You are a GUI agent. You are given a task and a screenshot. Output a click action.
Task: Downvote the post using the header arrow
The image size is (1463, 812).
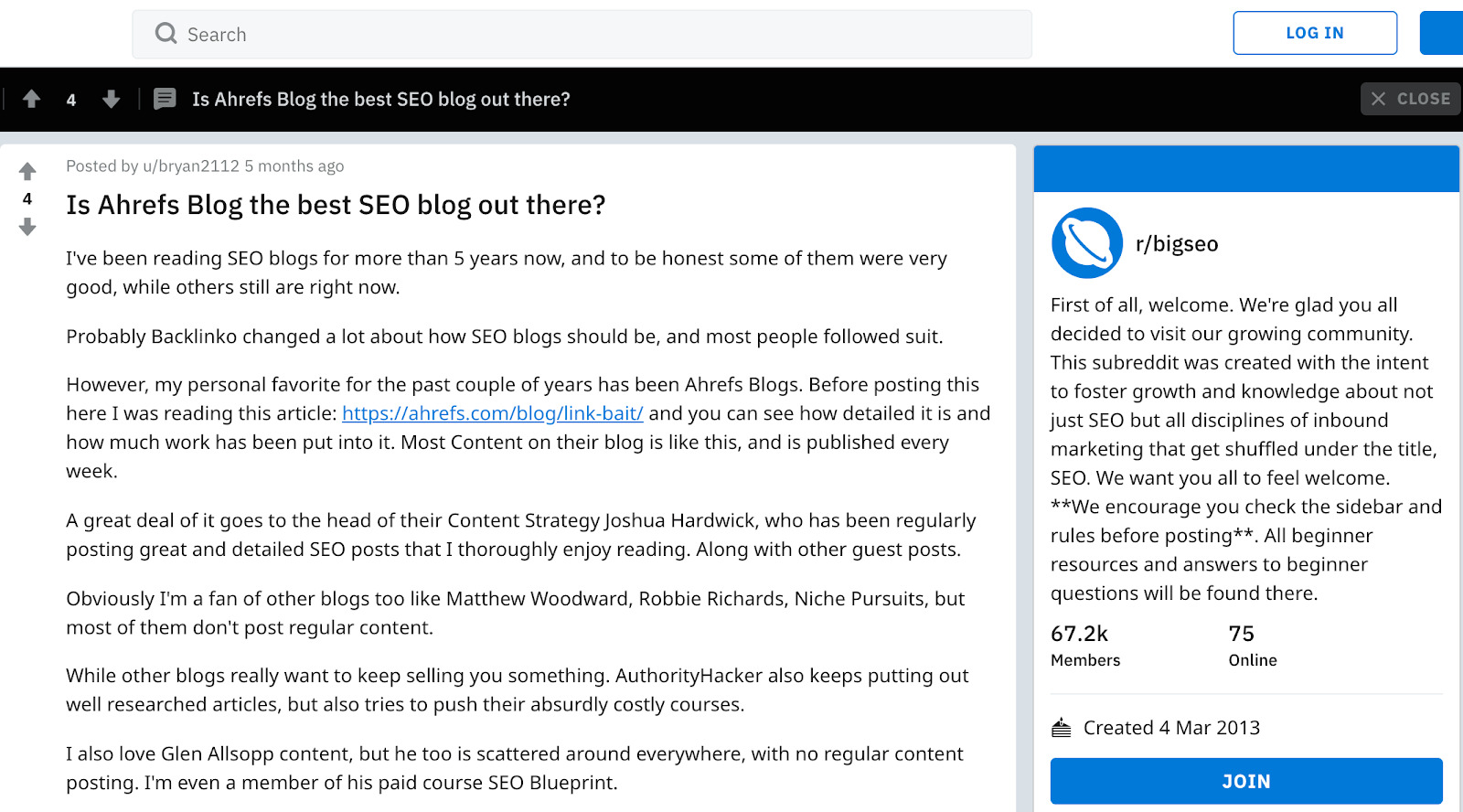pyautogui.click(x=111, y=99)
